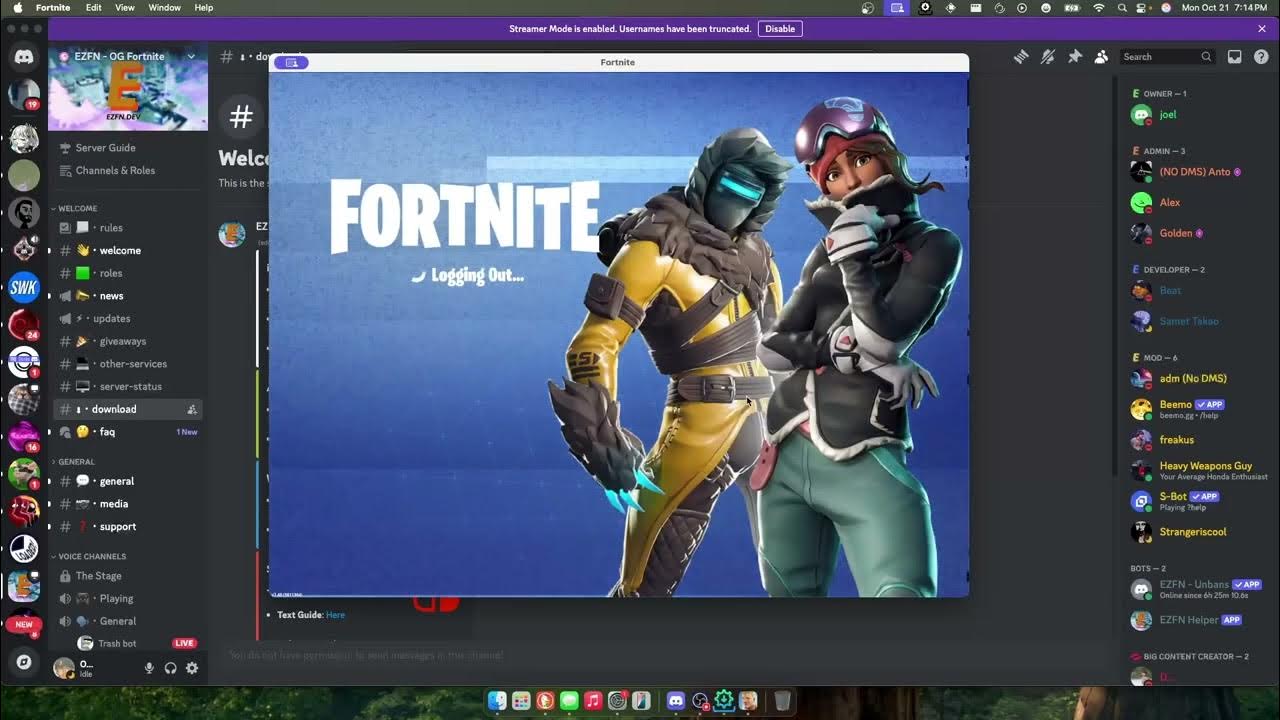The width and height of the screenshot is (1280, 720).
Task: Open User Settings gear icon
Action: pos(192,668)
